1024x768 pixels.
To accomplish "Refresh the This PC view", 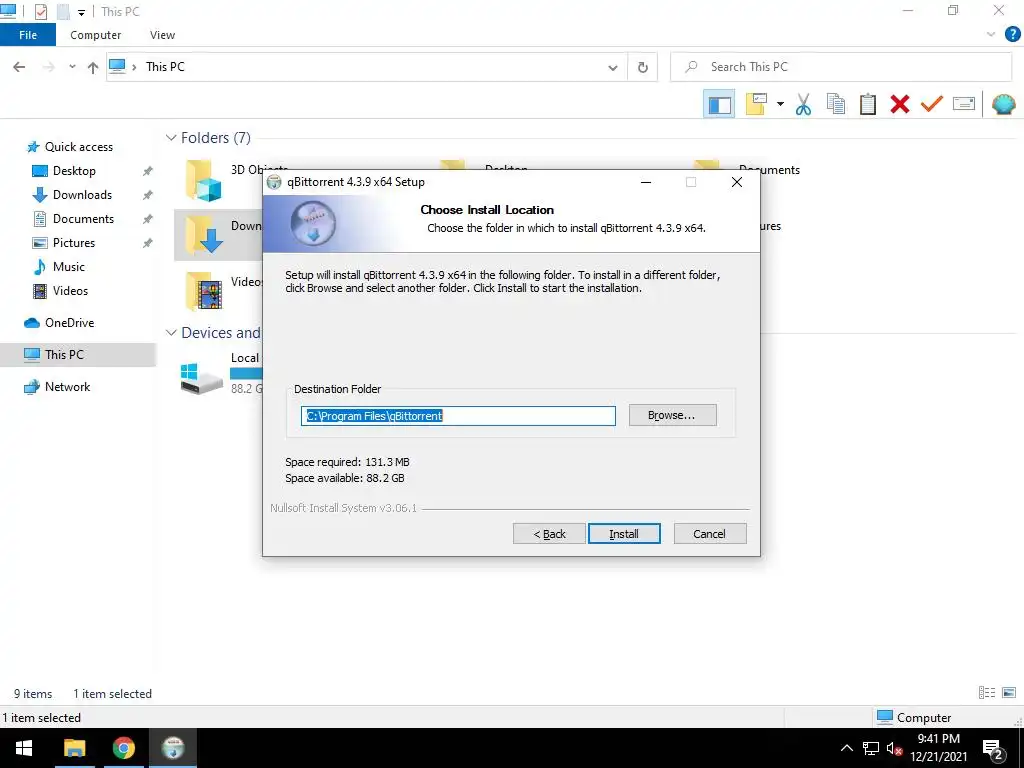I will (x=643, y=67).
